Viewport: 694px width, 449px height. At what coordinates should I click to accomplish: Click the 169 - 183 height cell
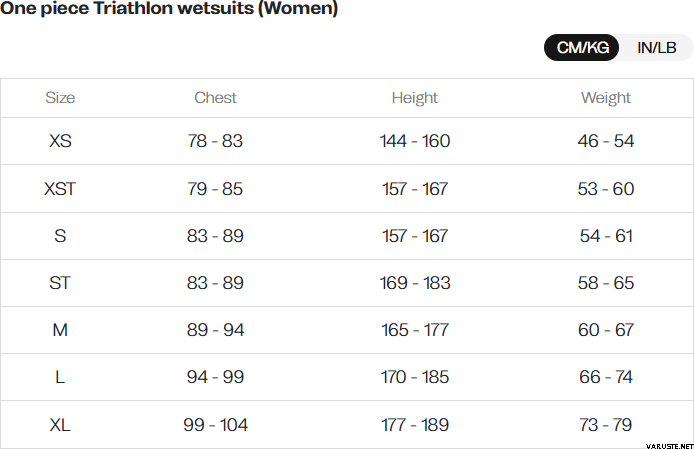(415, 283)
